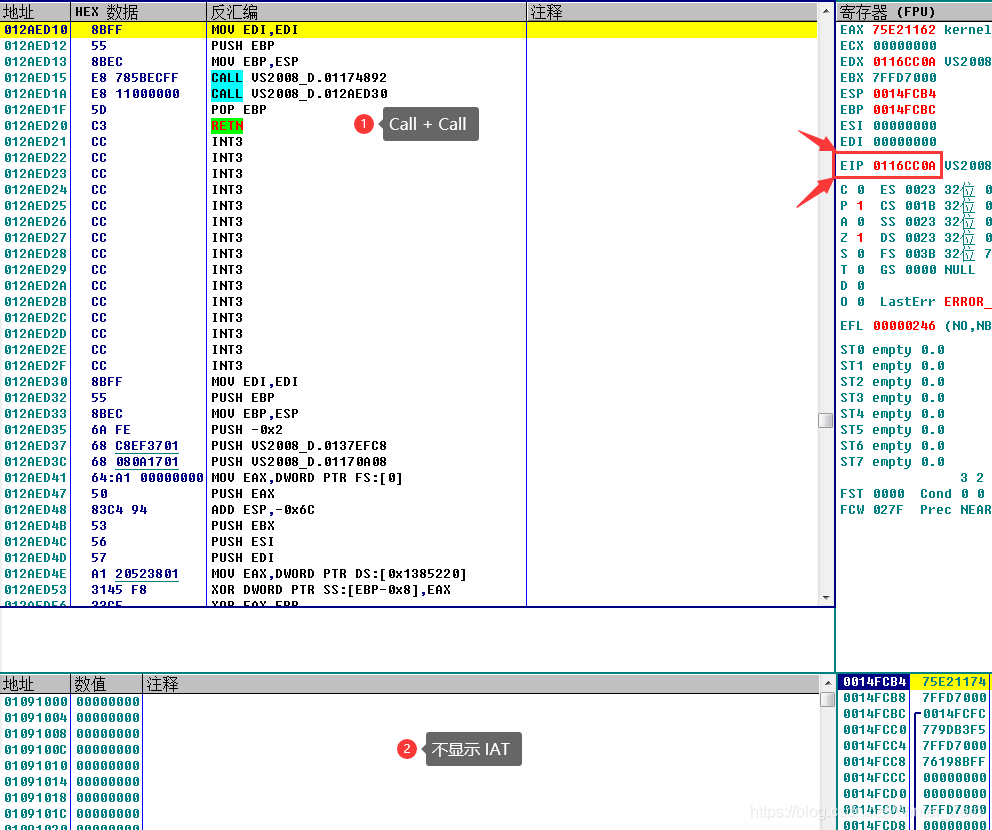
Task: Click FCW value 027F
Action: click(x=888, y=510)
